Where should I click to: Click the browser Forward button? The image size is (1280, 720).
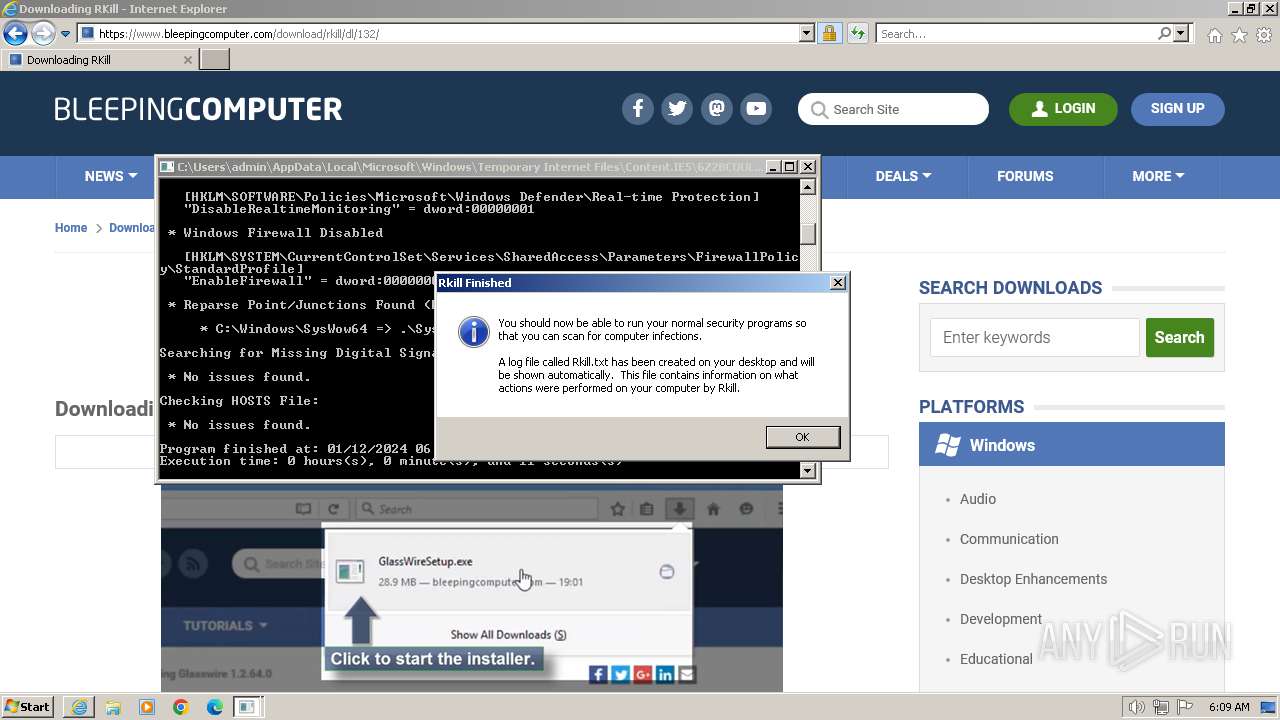click(43, 34)
